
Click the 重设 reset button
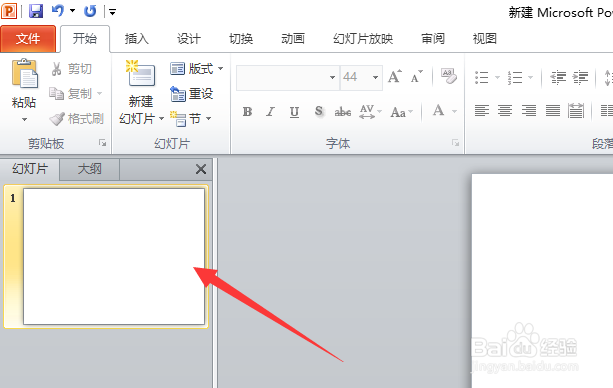tap(192, 93)
